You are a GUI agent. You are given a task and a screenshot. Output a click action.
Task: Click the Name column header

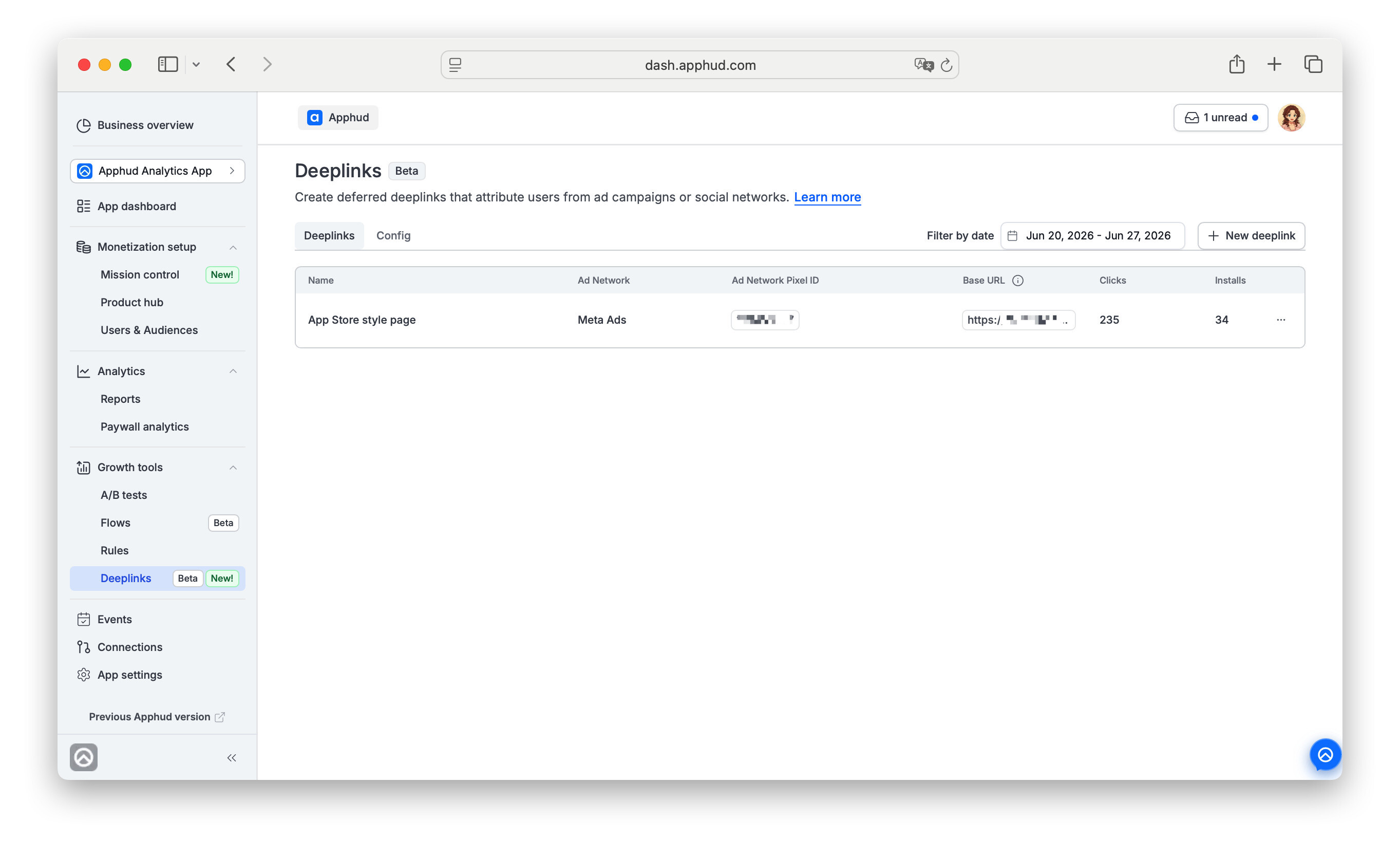pyautogui.click(x=320, y=280)
